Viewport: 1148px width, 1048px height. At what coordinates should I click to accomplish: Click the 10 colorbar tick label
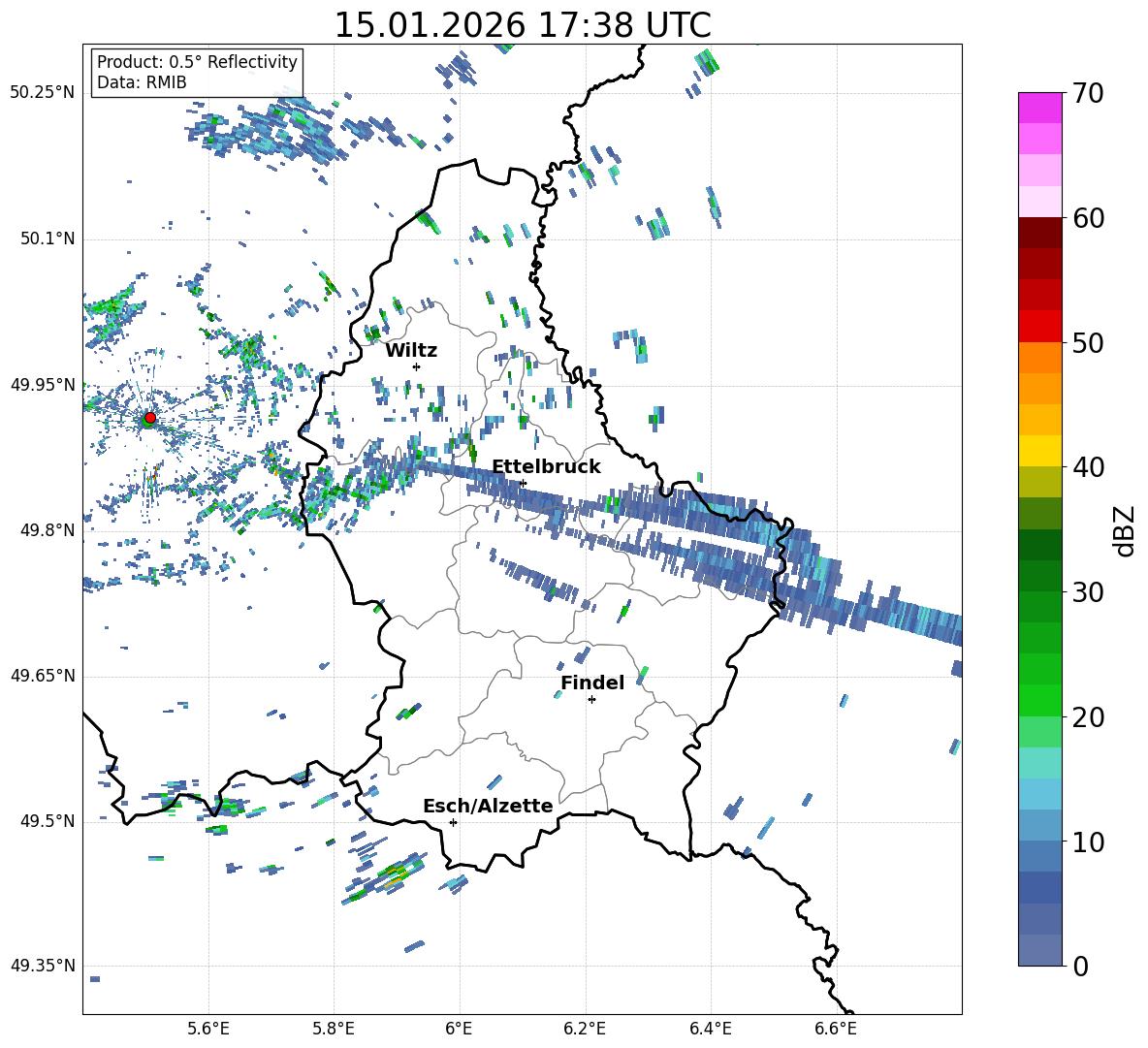coord(1088,842)
